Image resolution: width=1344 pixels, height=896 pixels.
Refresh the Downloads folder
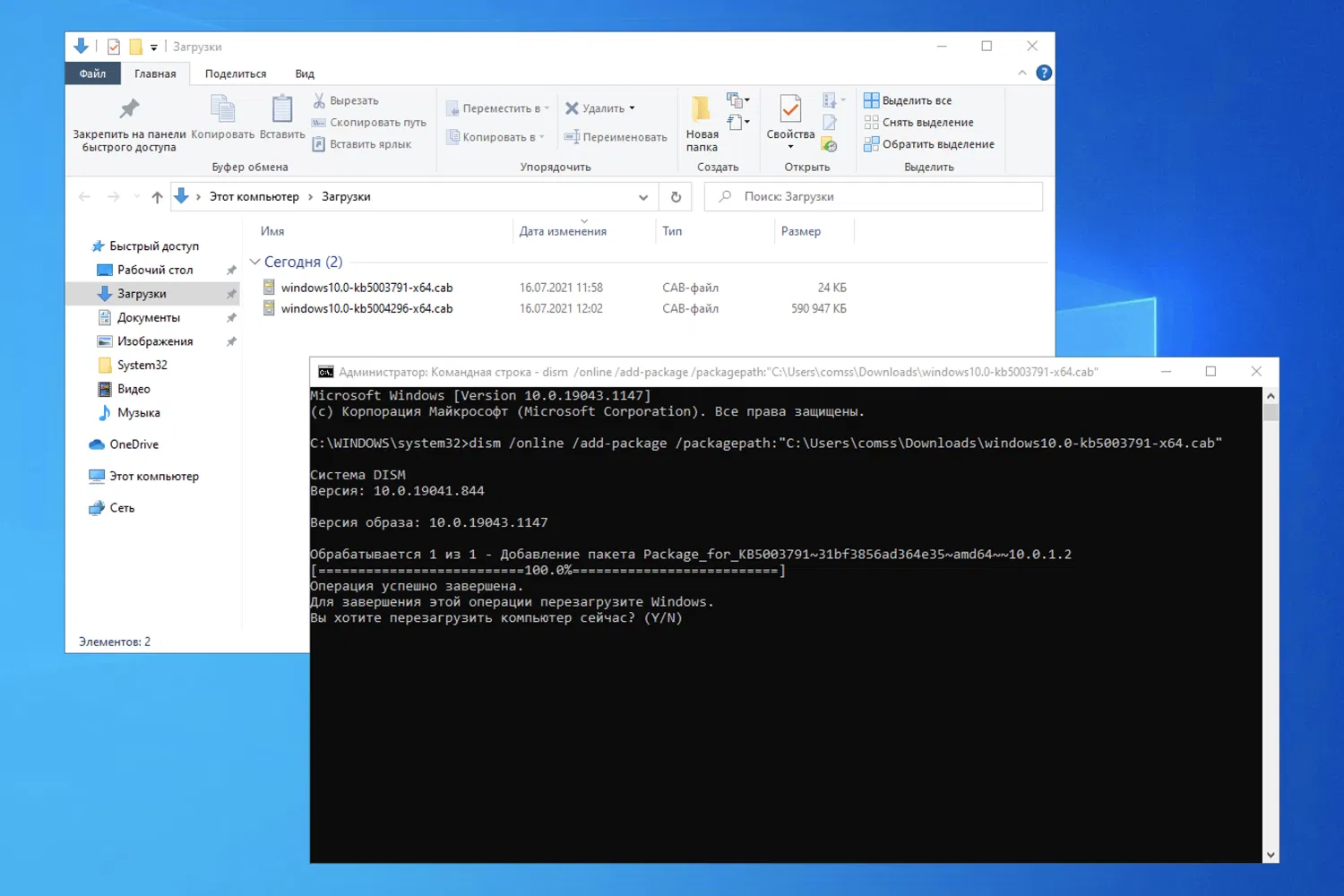[x=676, y=197]
